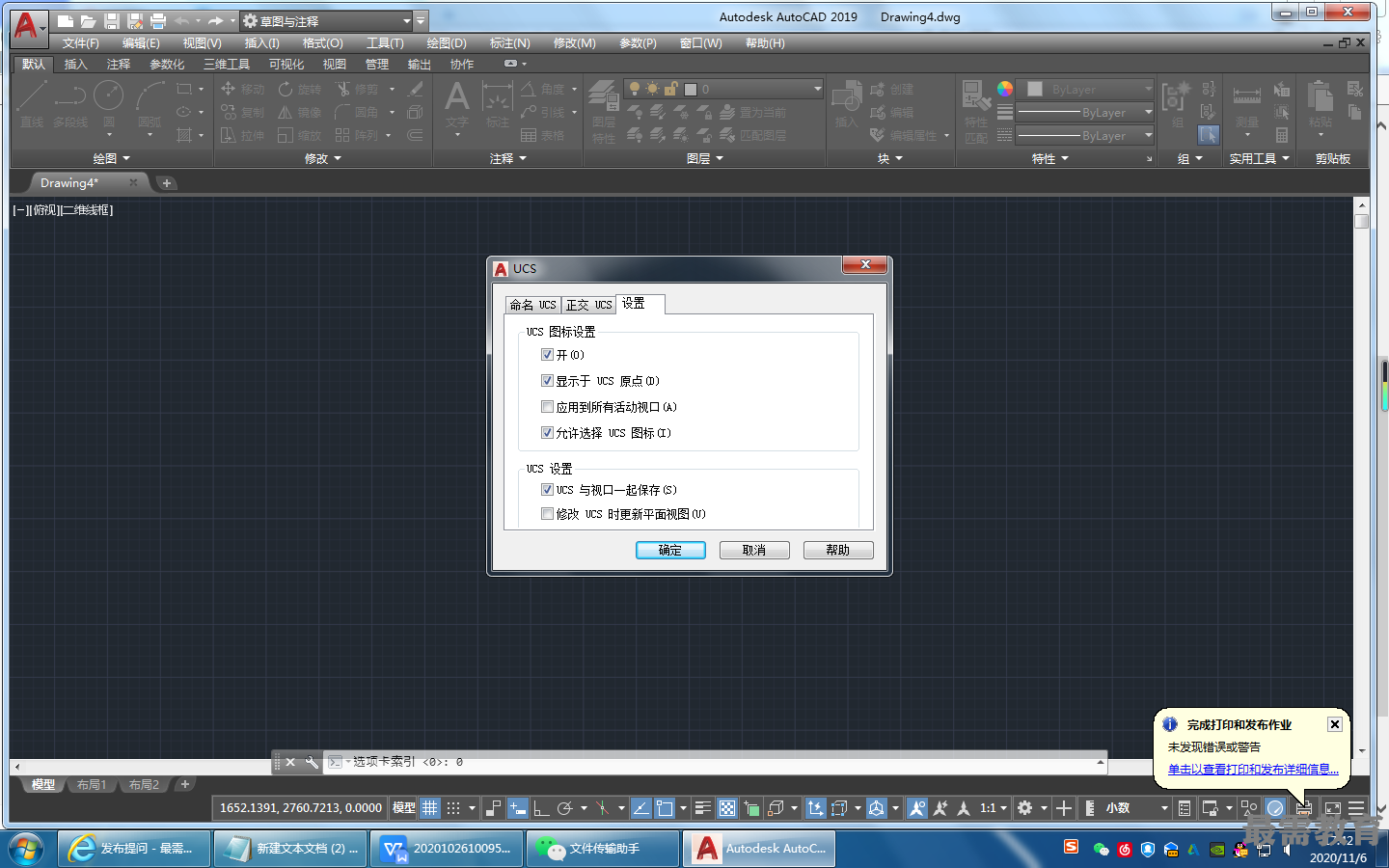Viewport: 1389px width, 868px height.
Task: Click the Open file folder icon
Action: click(x=88, y=21)
